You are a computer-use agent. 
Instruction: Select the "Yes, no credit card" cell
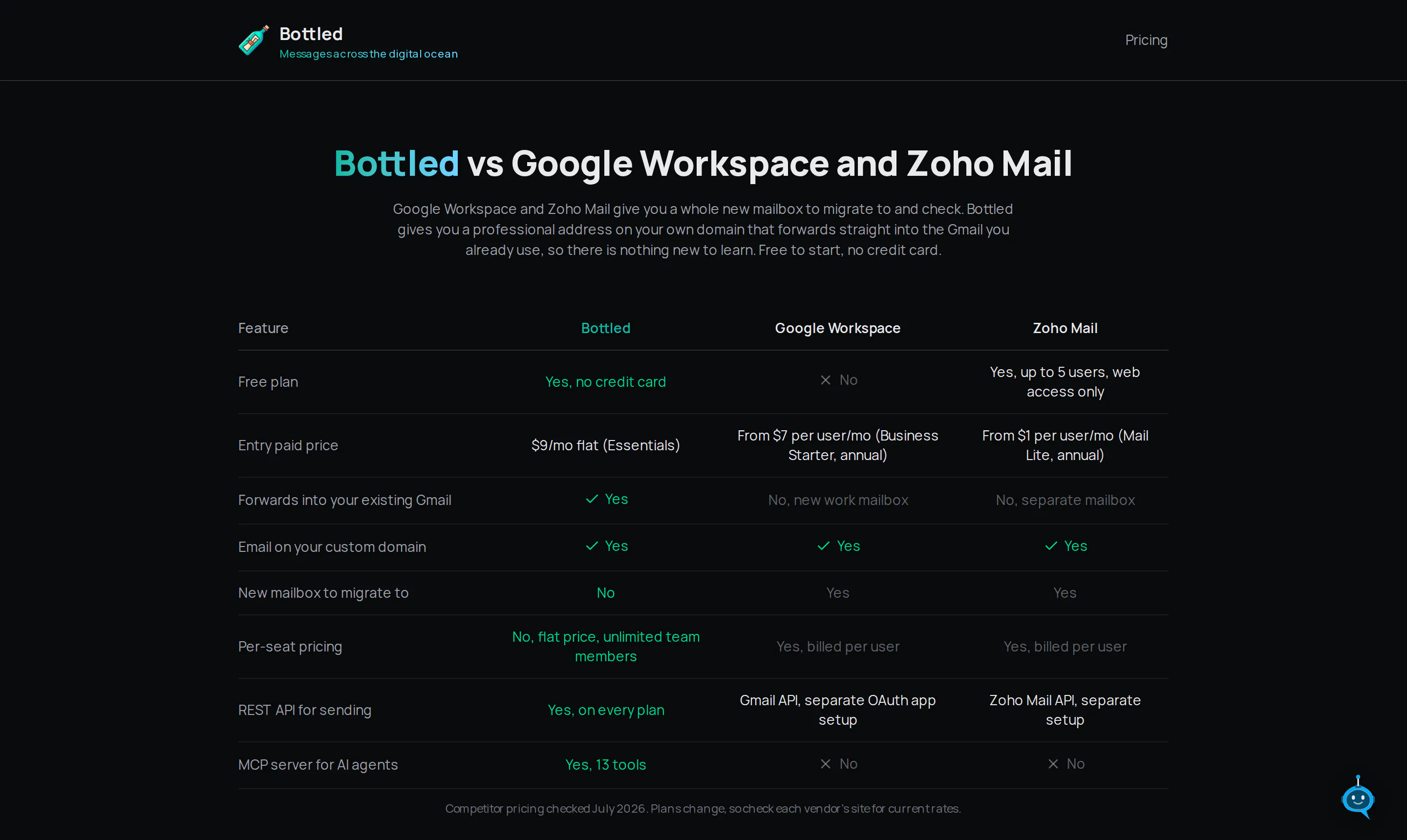(x=606, y=382)
